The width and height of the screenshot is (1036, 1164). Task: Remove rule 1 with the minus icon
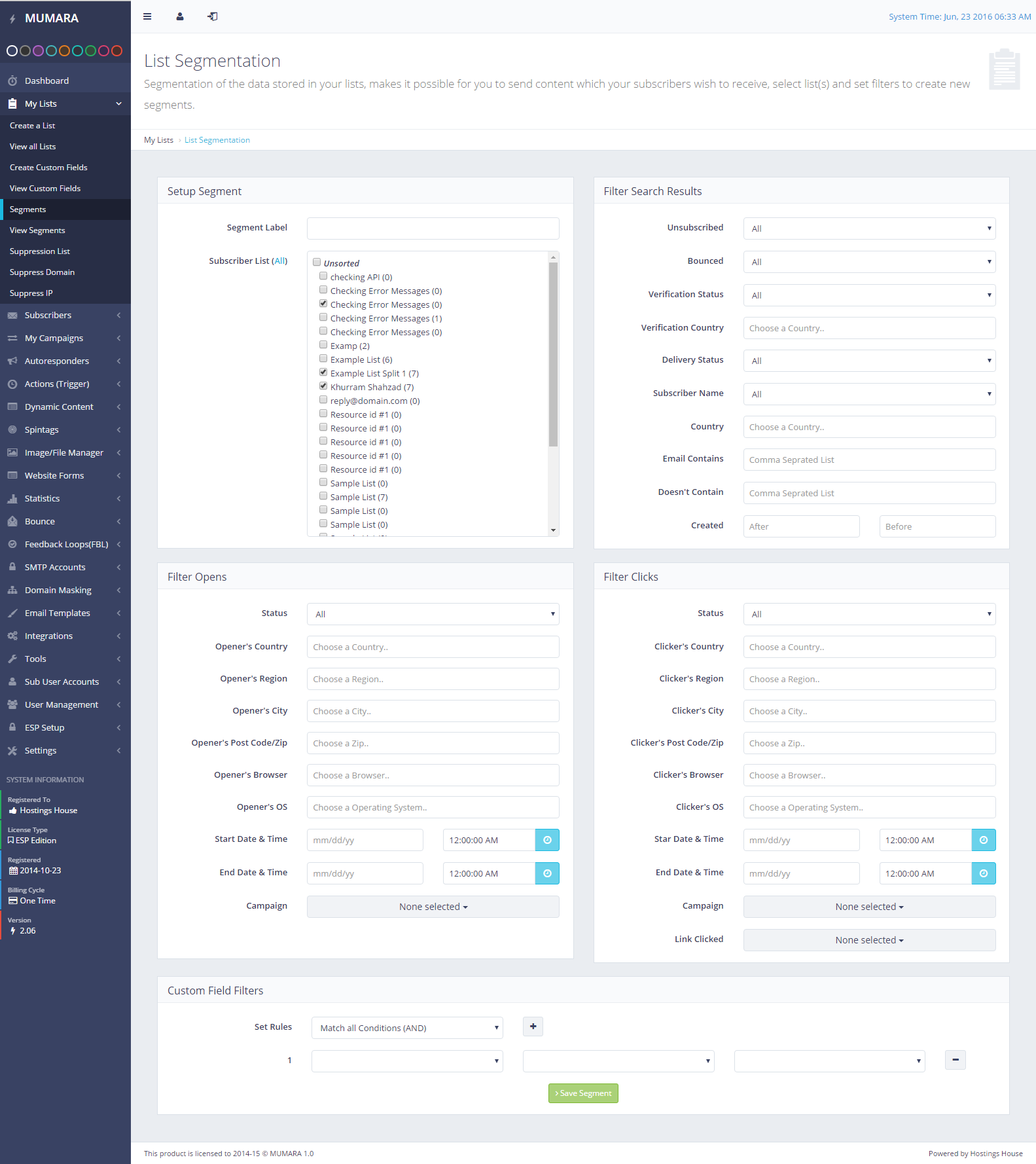(x=955, y=1060)
